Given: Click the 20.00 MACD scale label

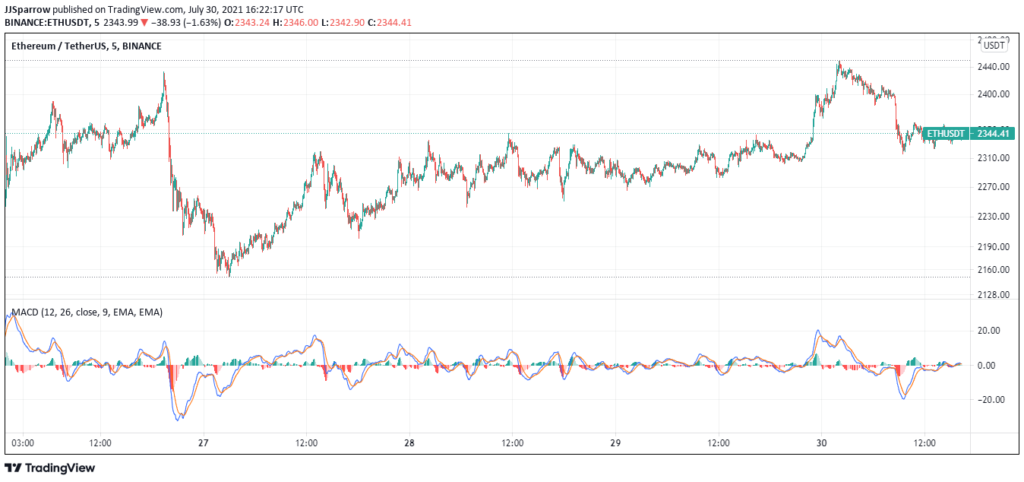Looking at the screenshot, I should point(990,331).
